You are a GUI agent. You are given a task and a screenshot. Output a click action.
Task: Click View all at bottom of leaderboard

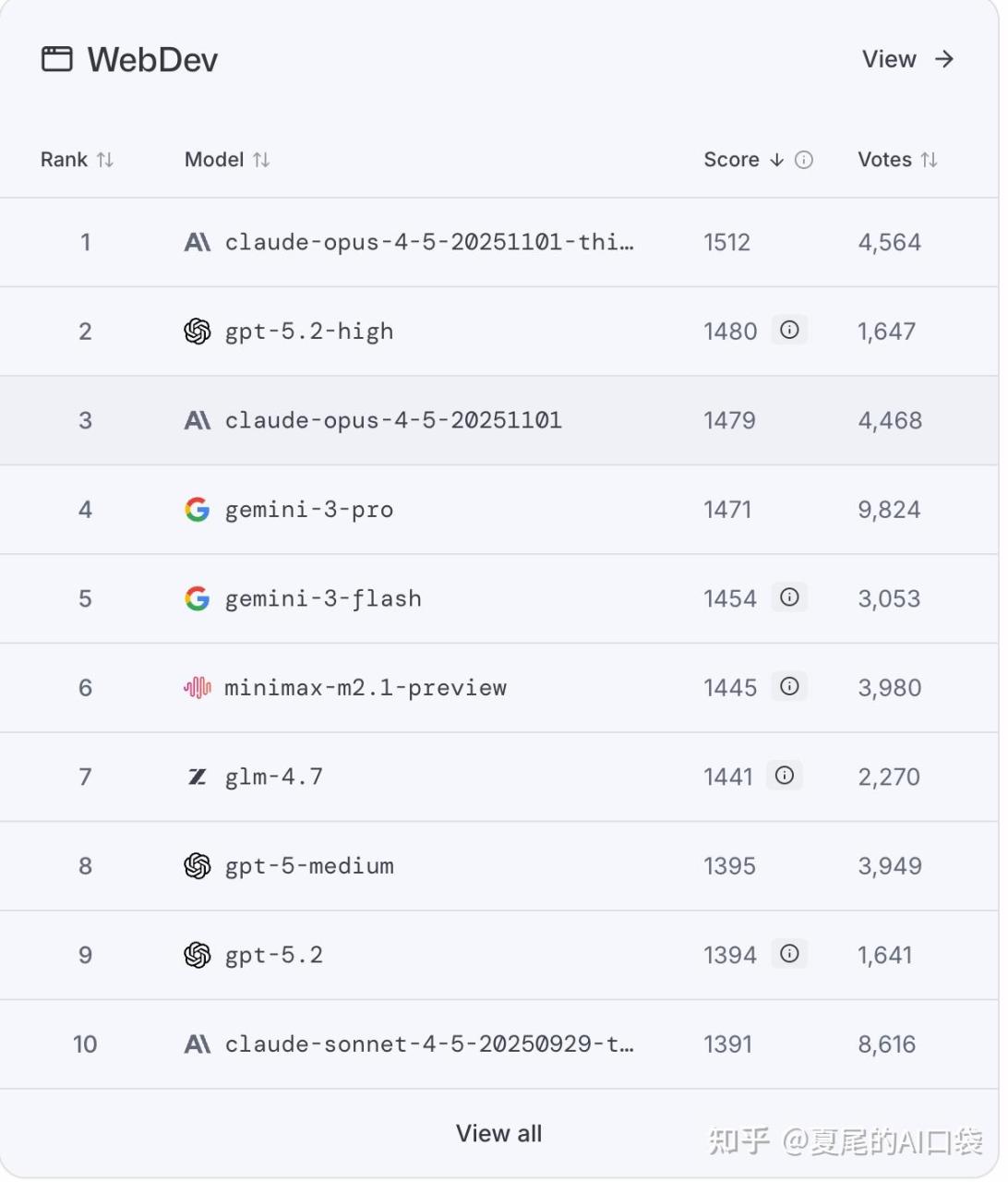pos(498,1133)
